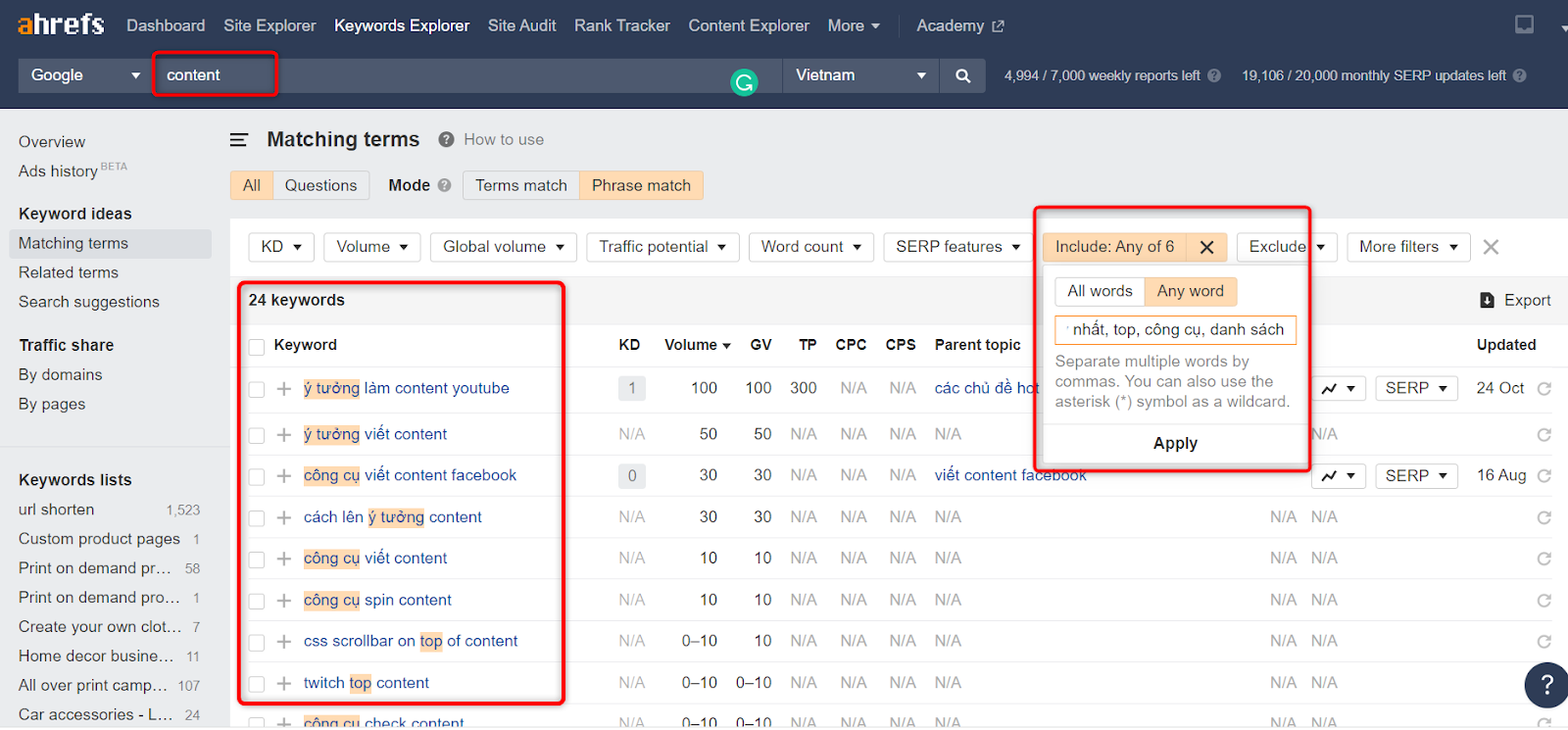The width and height of the screenshot is (1568, 730).
Task: Click the Mode info question icon
Action: pos(445,185)
